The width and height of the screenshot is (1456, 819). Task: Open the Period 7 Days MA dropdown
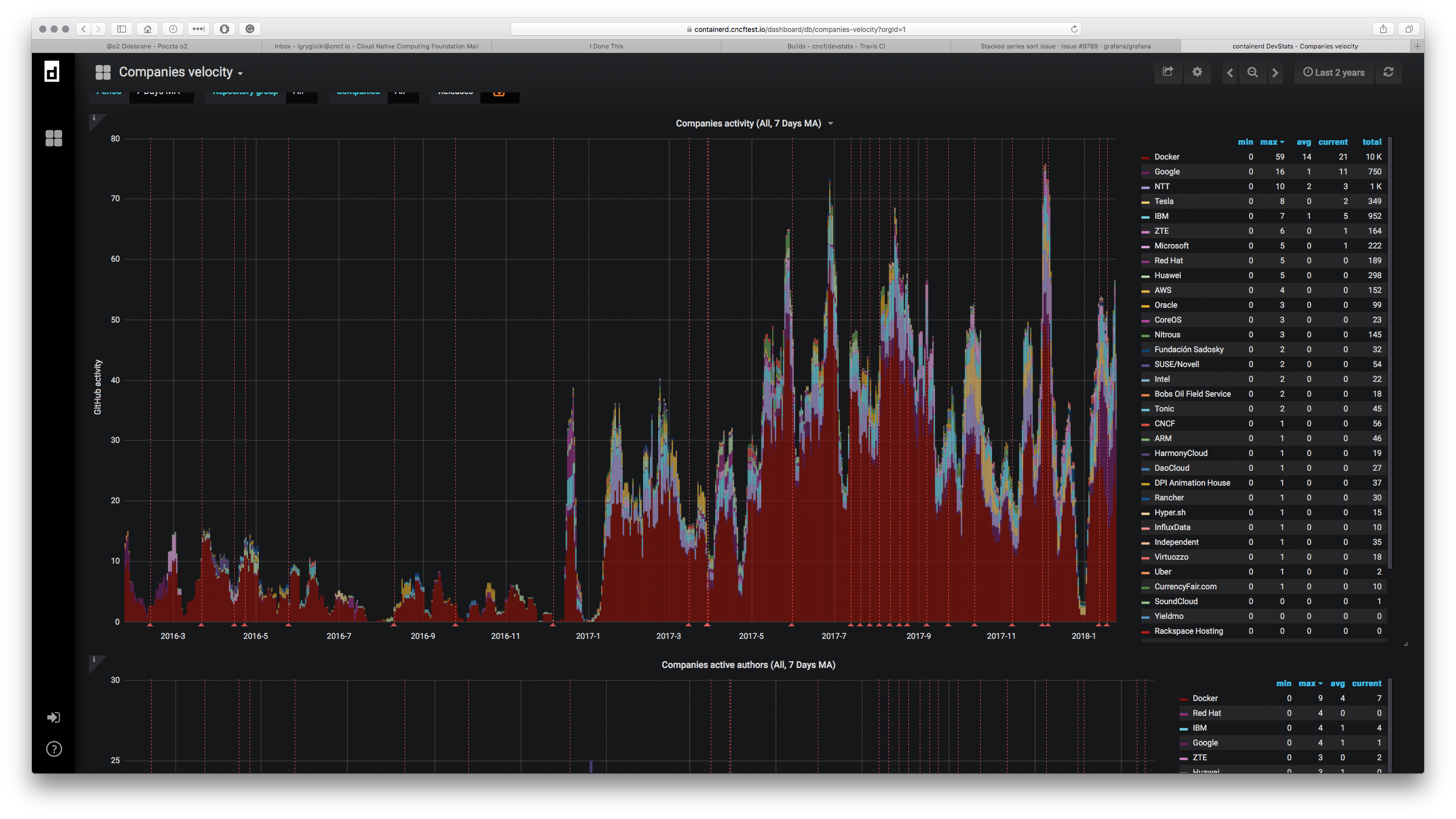pos(161,91)
